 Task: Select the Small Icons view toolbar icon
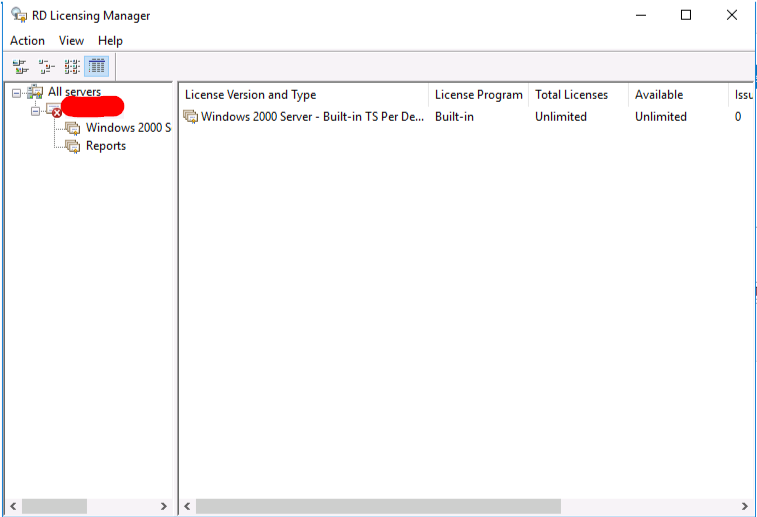(x=46, y=67)
